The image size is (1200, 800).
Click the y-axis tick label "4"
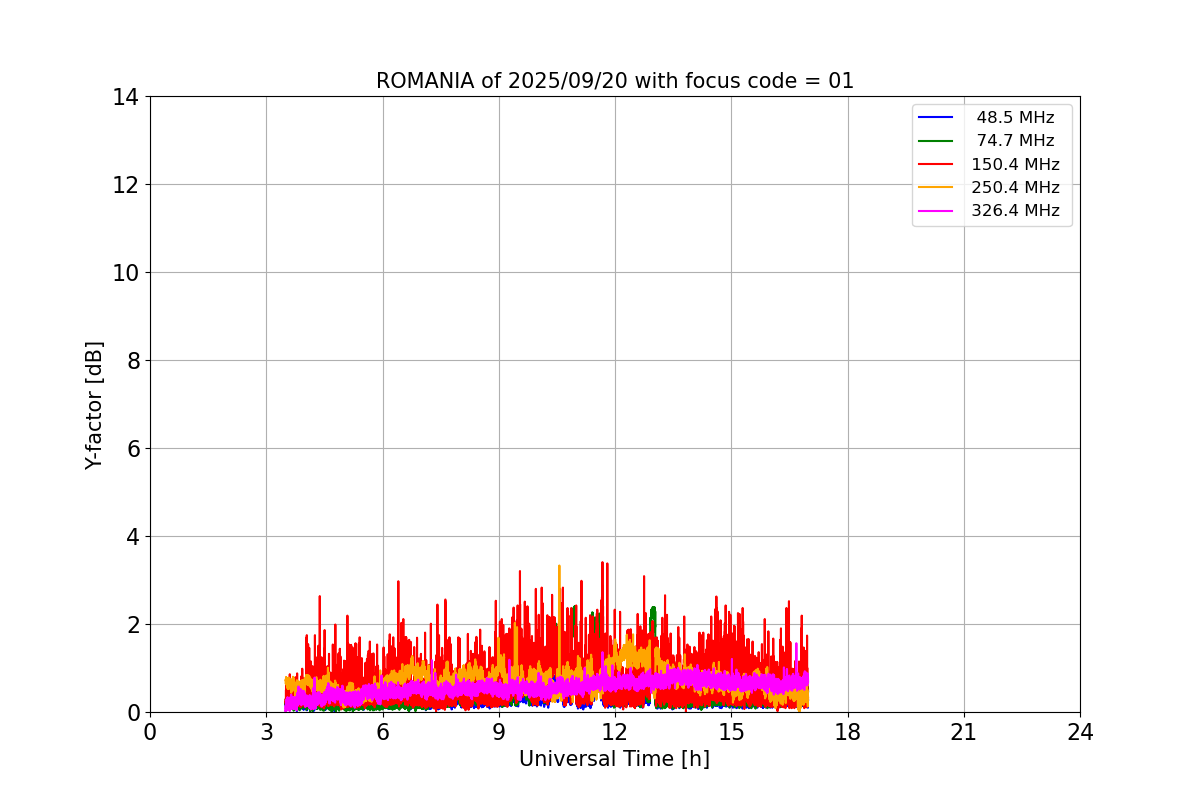point(132,537)
